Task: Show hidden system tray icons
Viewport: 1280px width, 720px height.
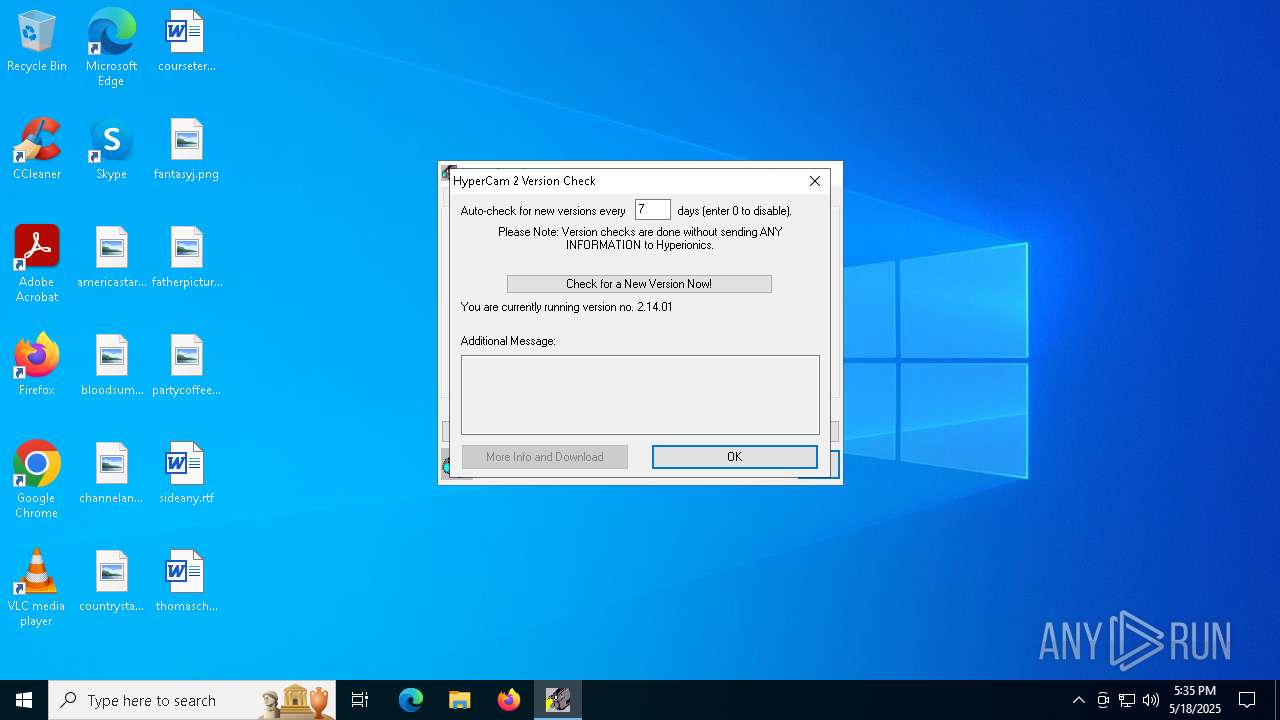Action: [x=1078, y=700]
